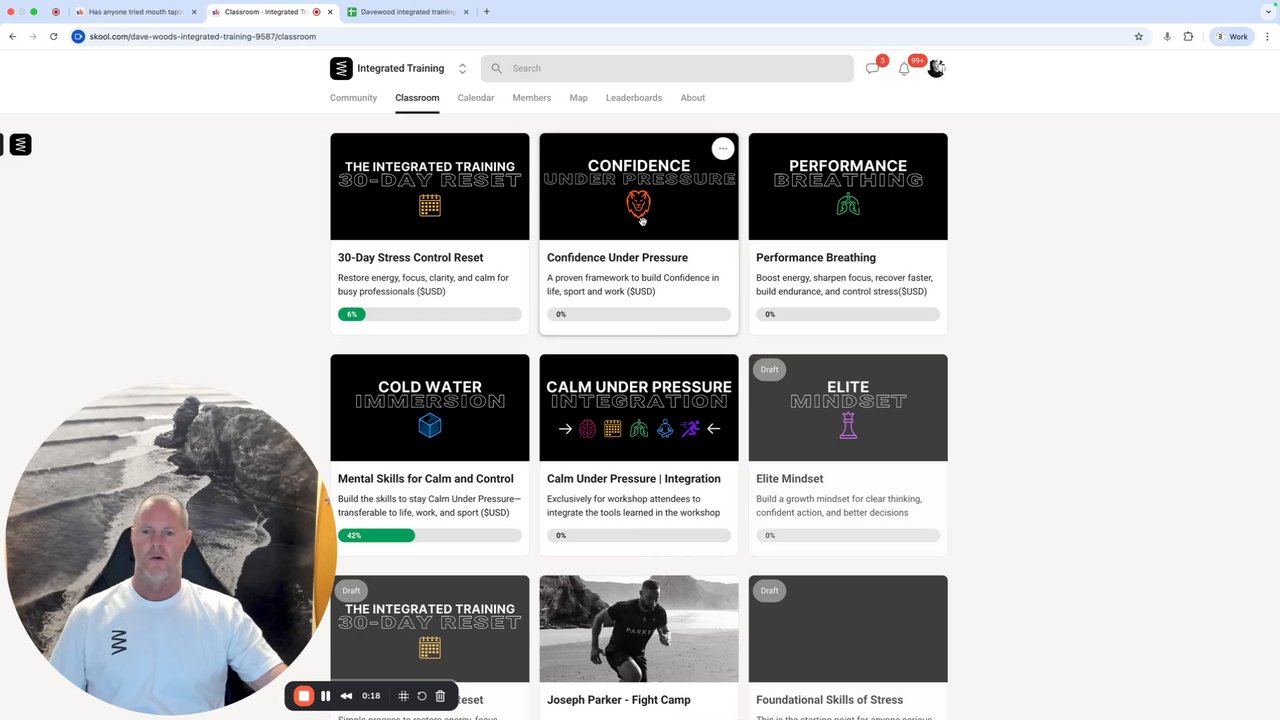Expand the Integrated Training group switcher

462,68
